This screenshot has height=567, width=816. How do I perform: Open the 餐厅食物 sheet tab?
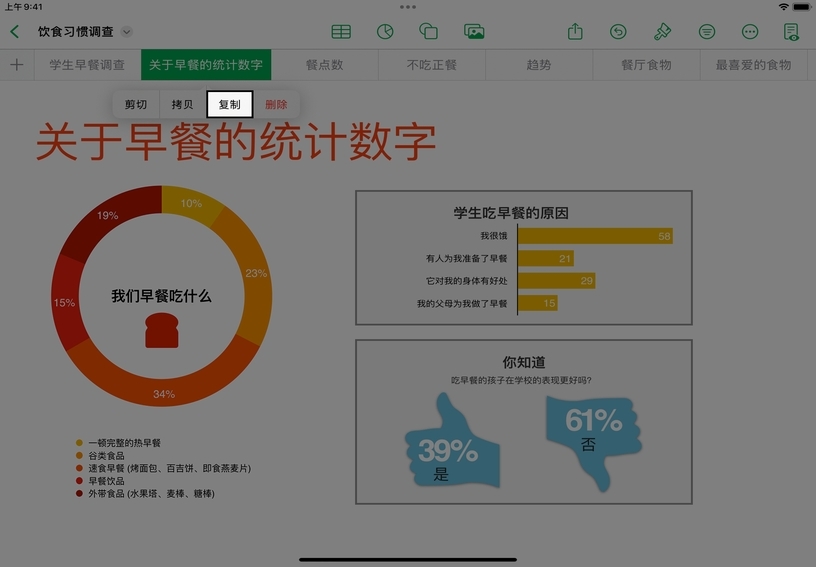coord(646,65)
